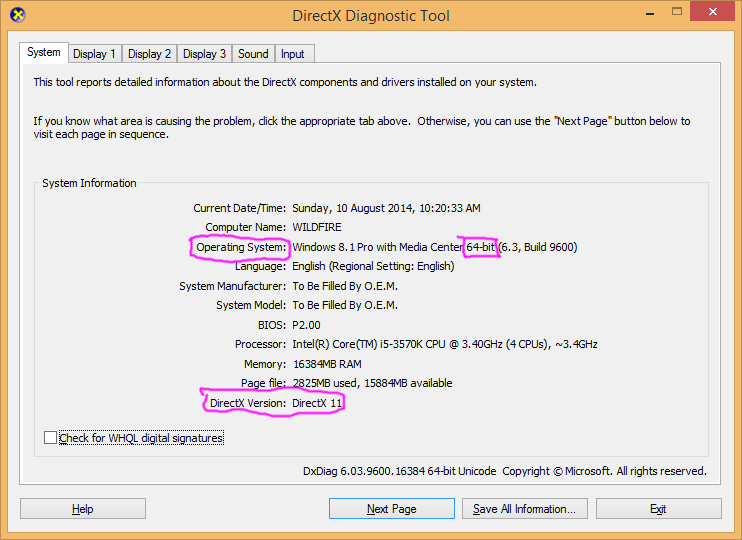Switch to the Input tab

coord(293,54)
